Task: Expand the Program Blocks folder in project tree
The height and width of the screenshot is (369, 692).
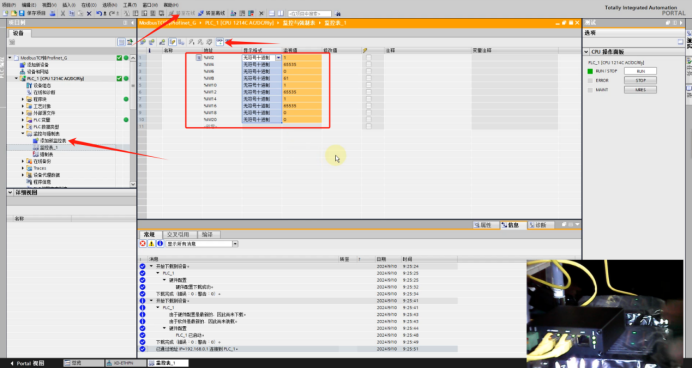Action: (23, 99)
